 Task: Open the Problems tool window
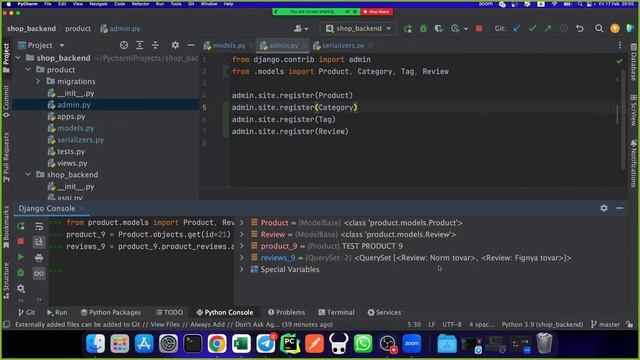pyautogui.click(x=287, y=312)
